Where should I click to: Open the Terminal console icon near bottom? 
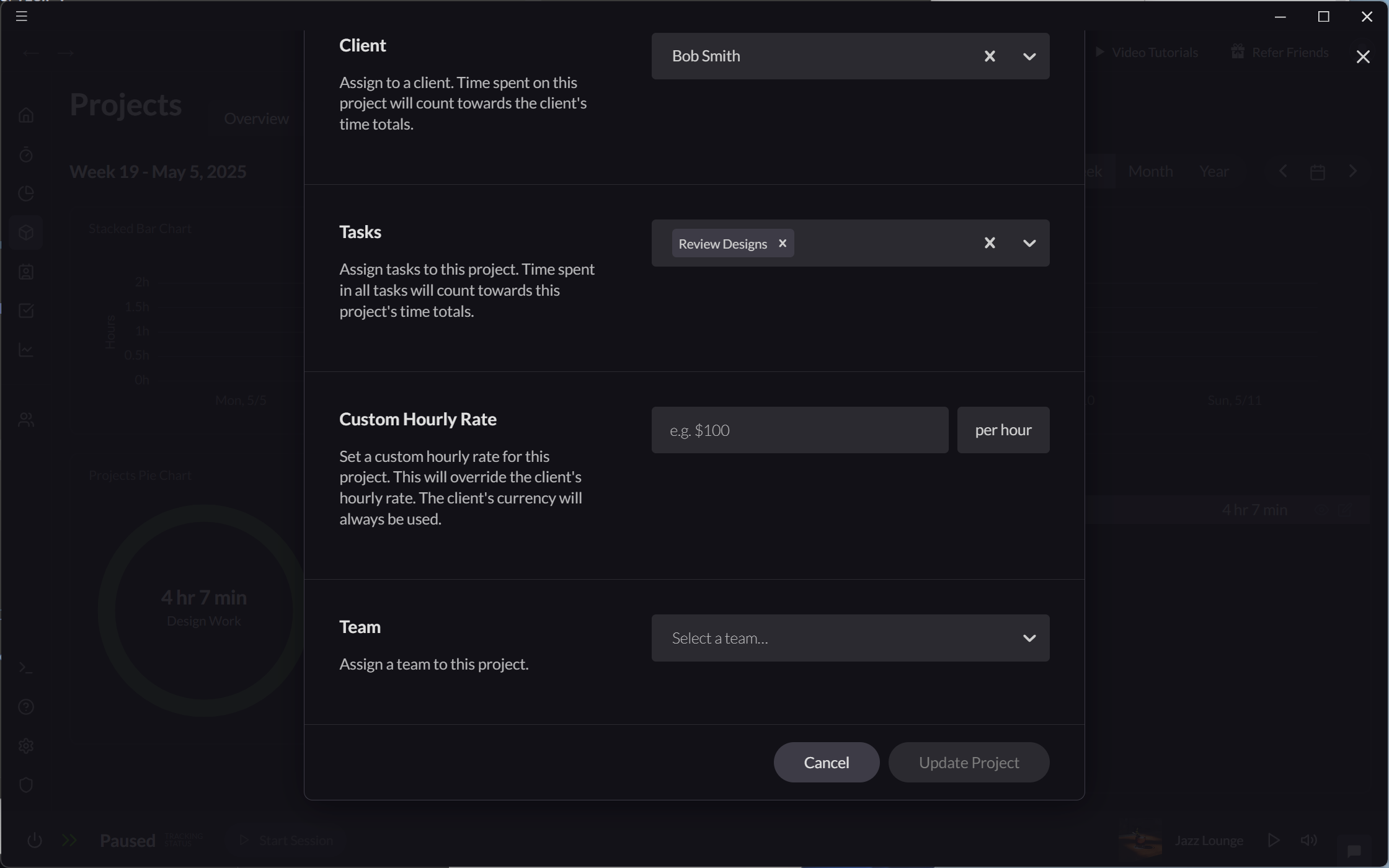(25, 667)
